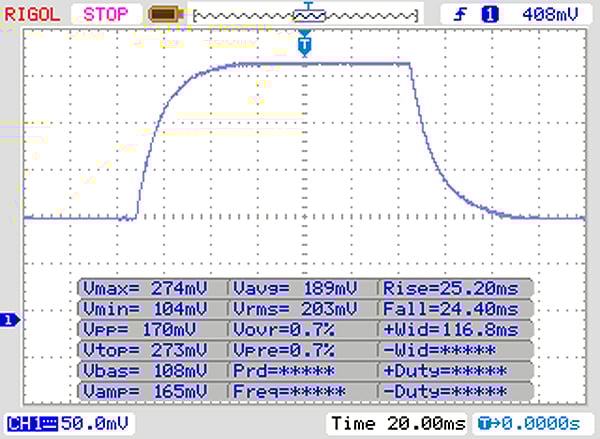This screenshot has width=600, height=439.
Task: Click the Vavg= 189mV measurement
Action: click(x=295, y=288)
